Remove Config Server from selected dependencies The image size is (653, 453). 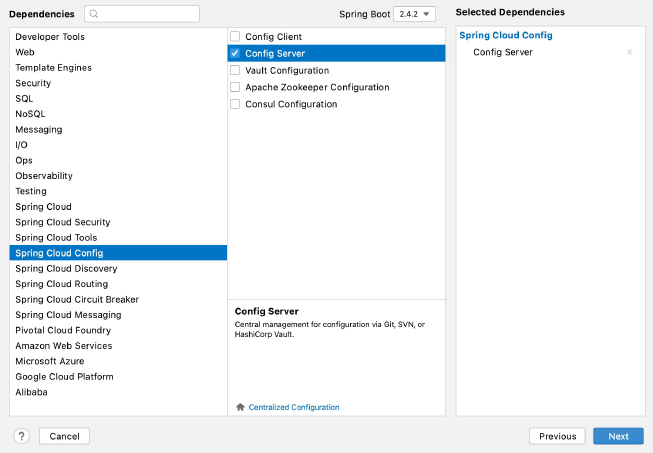(630, 52)
